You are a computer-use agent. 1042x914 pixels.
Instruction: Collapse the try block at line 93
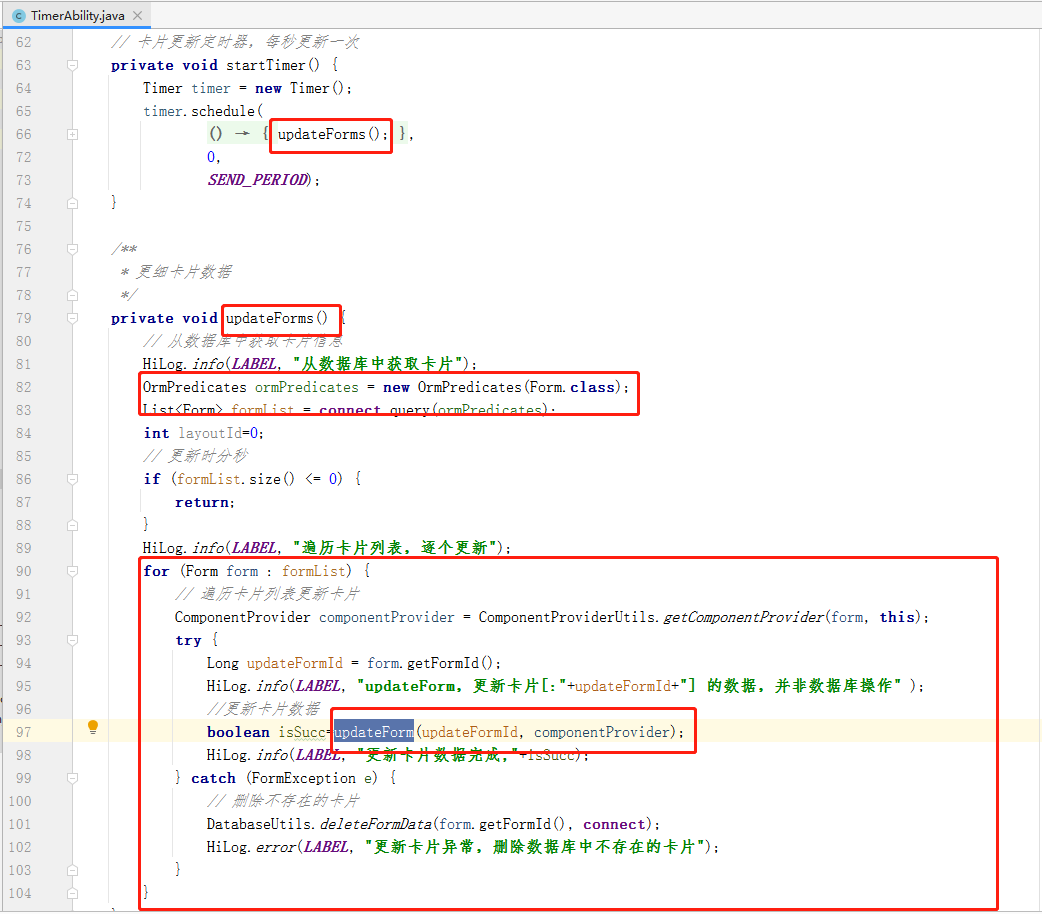[x=72, y=640]
